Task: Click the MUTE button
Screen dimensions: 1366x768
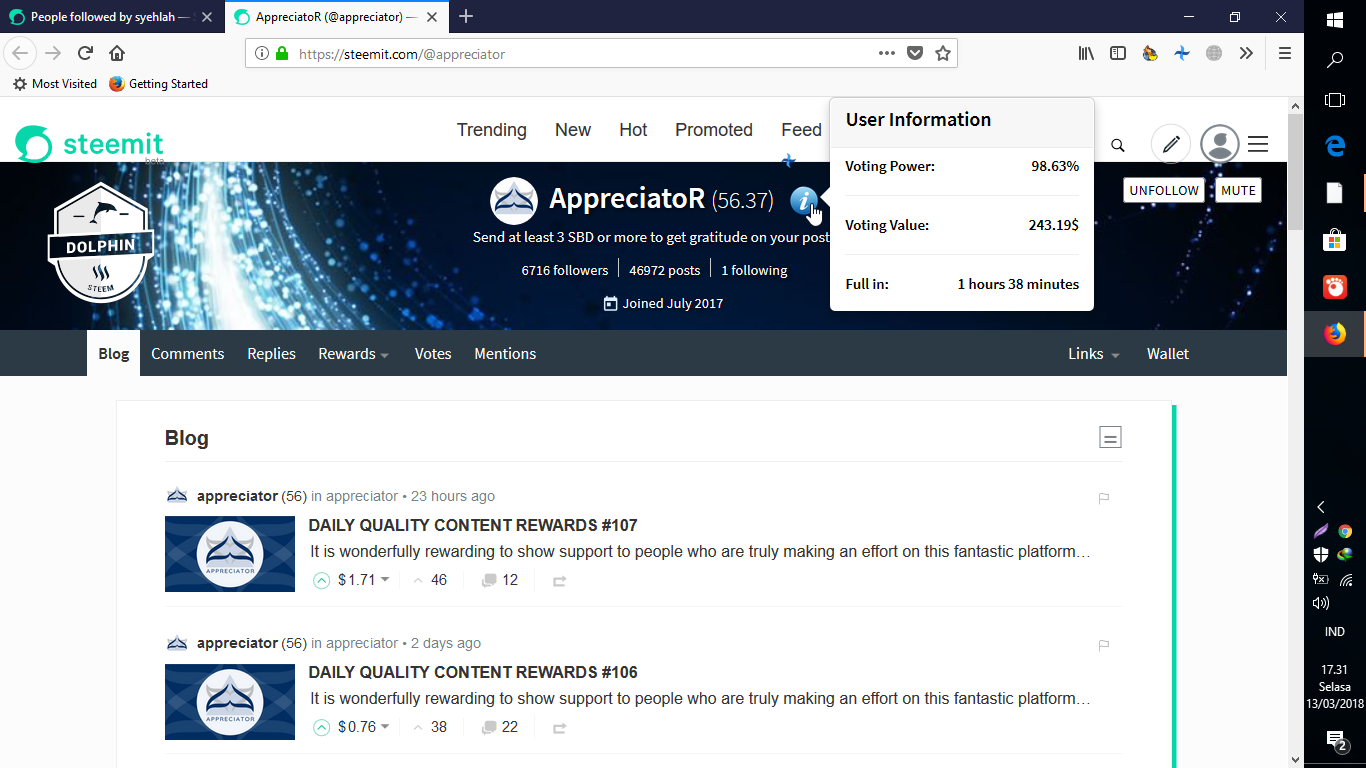Action: click(x=1238, y=190)
